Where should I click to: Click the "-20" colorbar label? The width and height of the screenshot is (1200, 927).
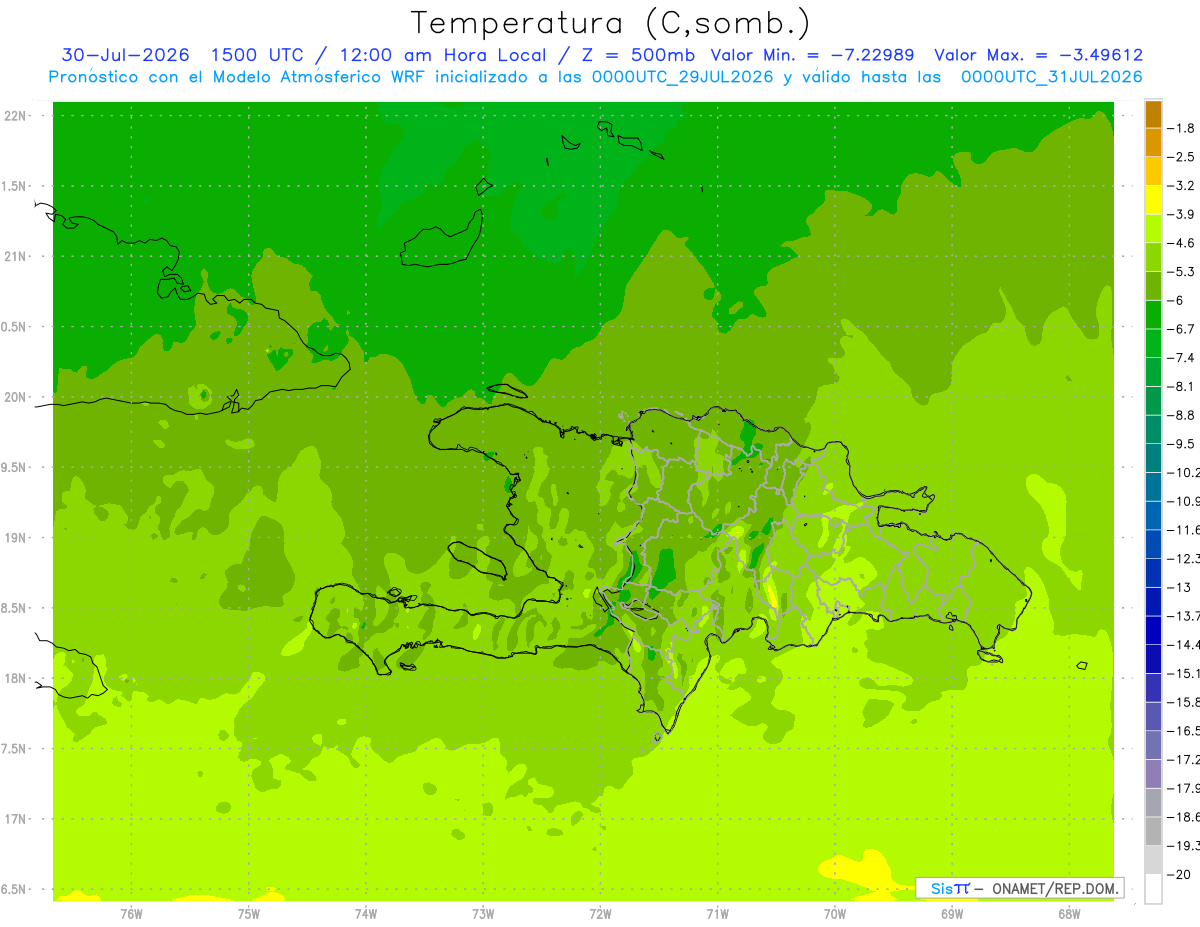click(x=1179, y=874)
